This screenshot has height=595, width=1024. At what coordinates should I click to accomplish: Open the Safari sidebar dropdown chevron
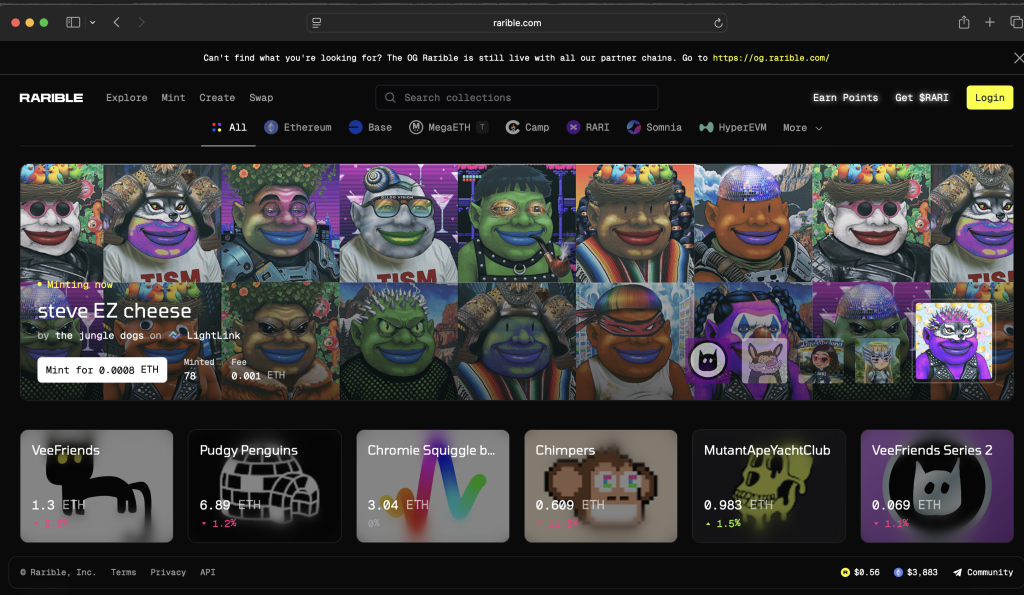(x=93, y=22)
